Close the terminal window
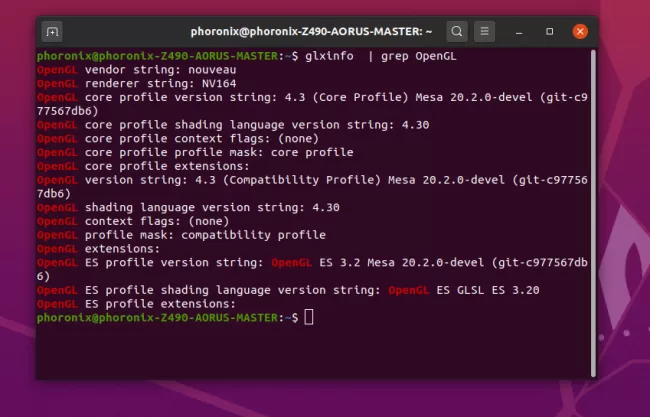Viewport: 650px width, 417px height. click(x=580, y=32)
